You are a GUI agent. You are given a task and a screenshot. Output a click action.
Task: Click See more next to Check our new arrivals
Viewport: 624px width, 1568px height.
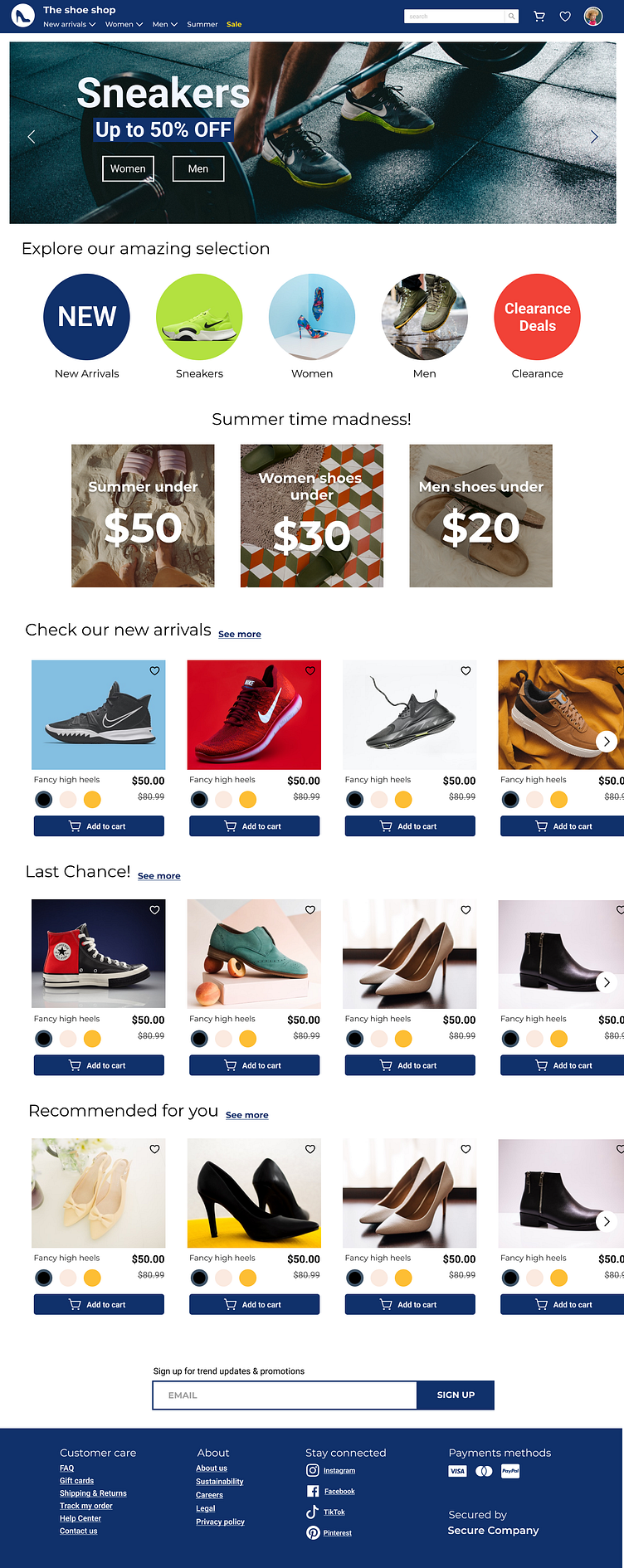tap(239, 634)
